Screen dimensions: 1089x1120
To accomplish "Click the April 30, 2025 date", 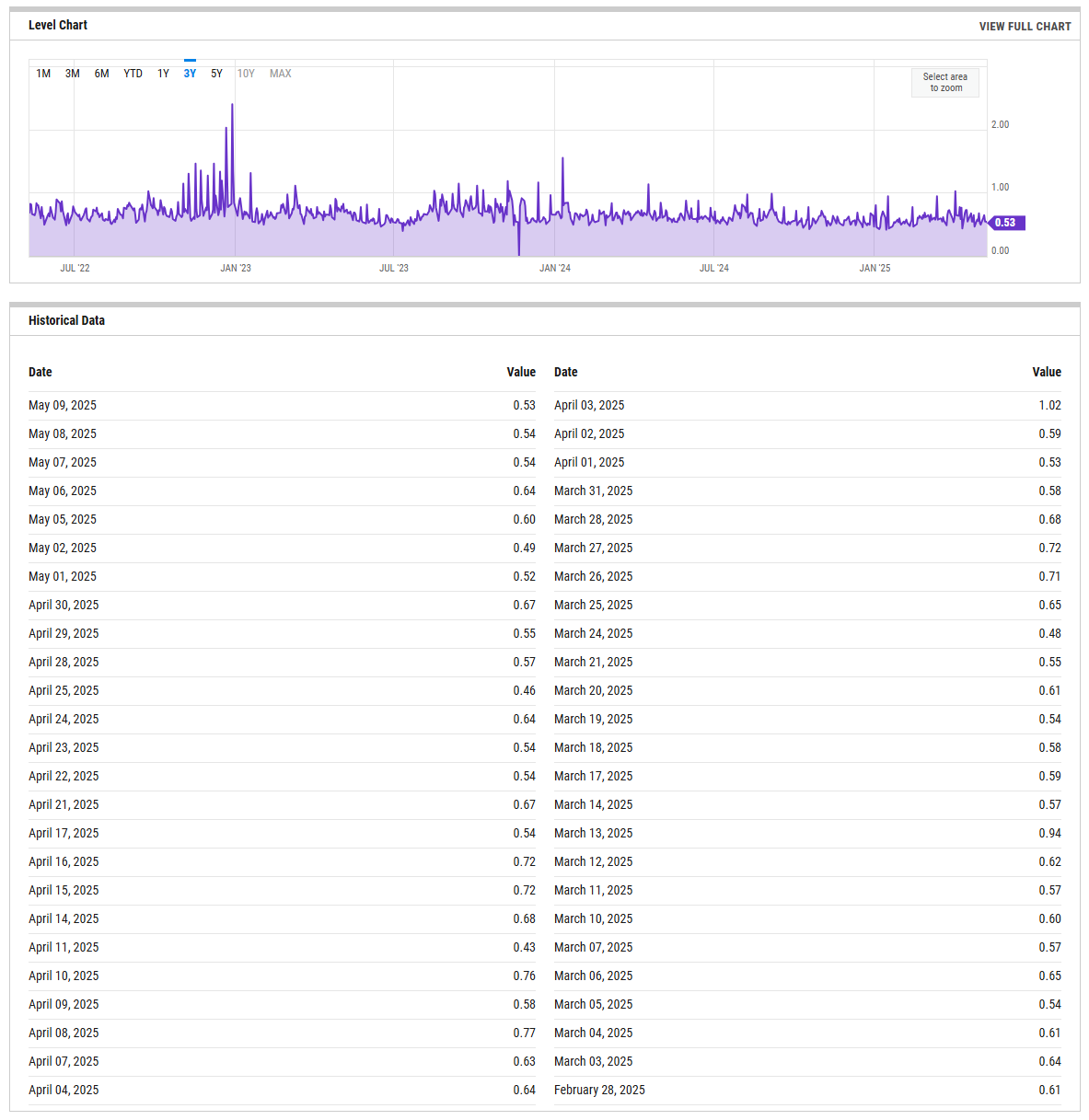I will click(64, 605).
